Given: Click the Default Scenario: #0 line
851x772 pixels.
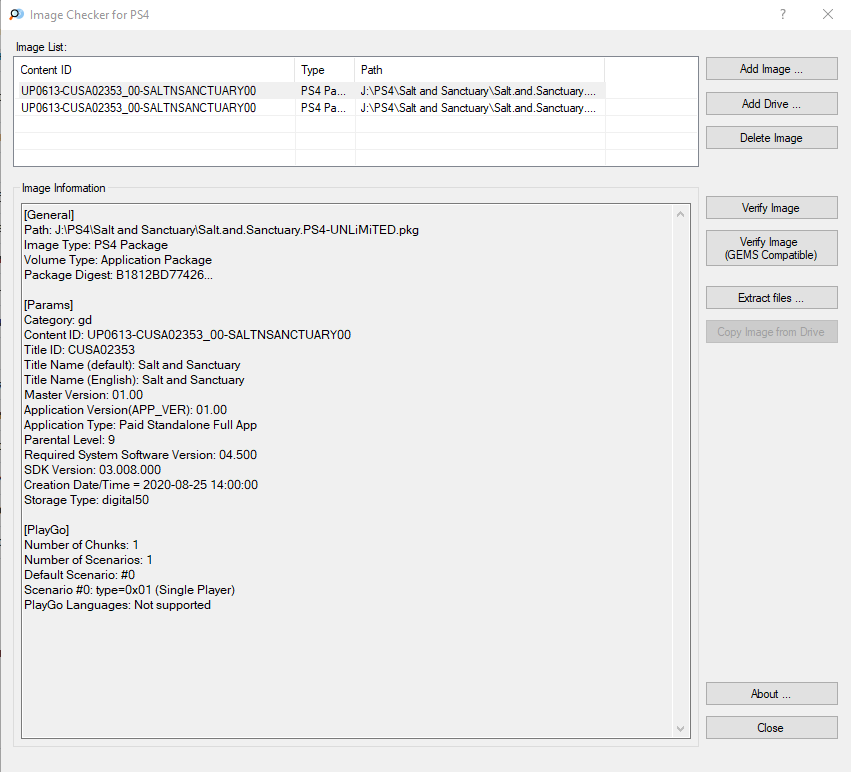Looking at the screenshot, I should coord(79,574).
